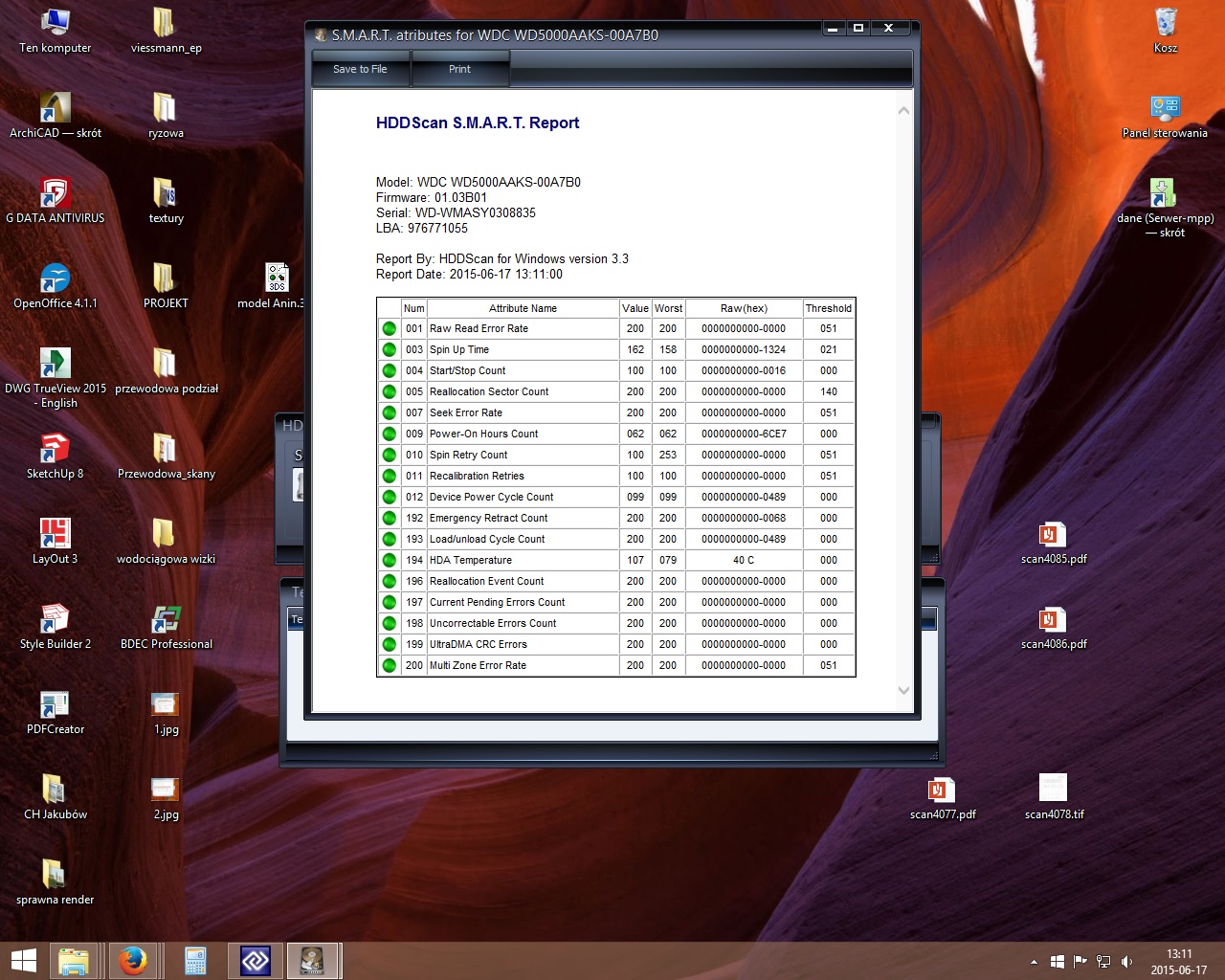Open the sprawna render folder
The image size is (1225, 980).
click(56, 883)
